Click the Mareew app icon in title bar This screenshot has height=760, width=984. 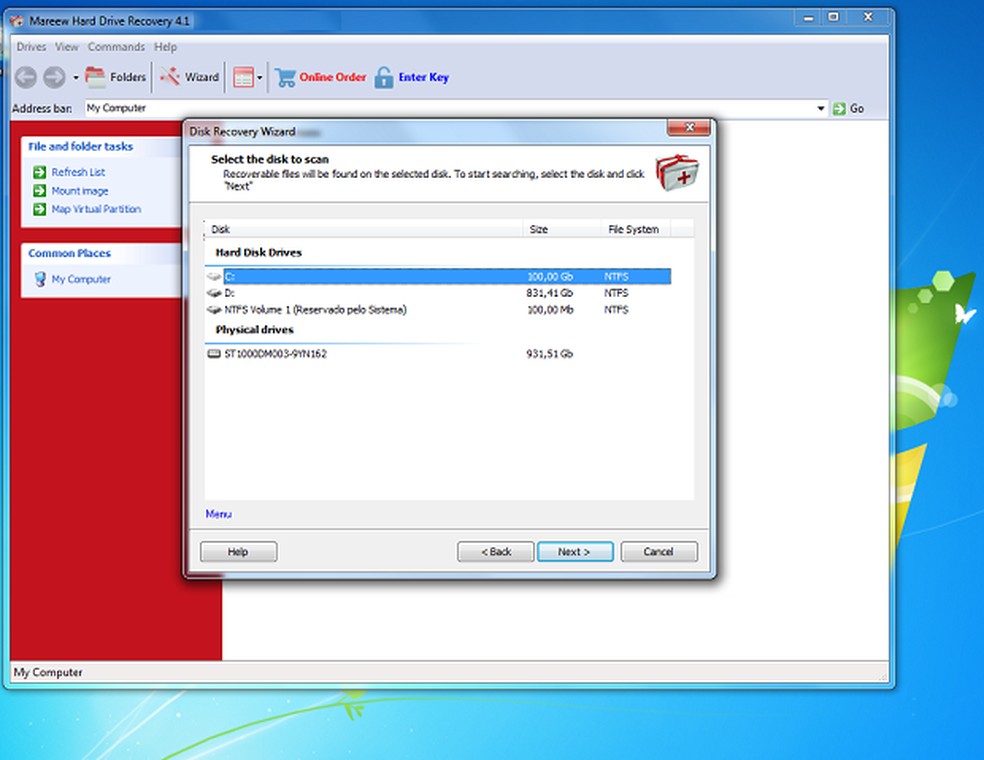coord(17,21)
